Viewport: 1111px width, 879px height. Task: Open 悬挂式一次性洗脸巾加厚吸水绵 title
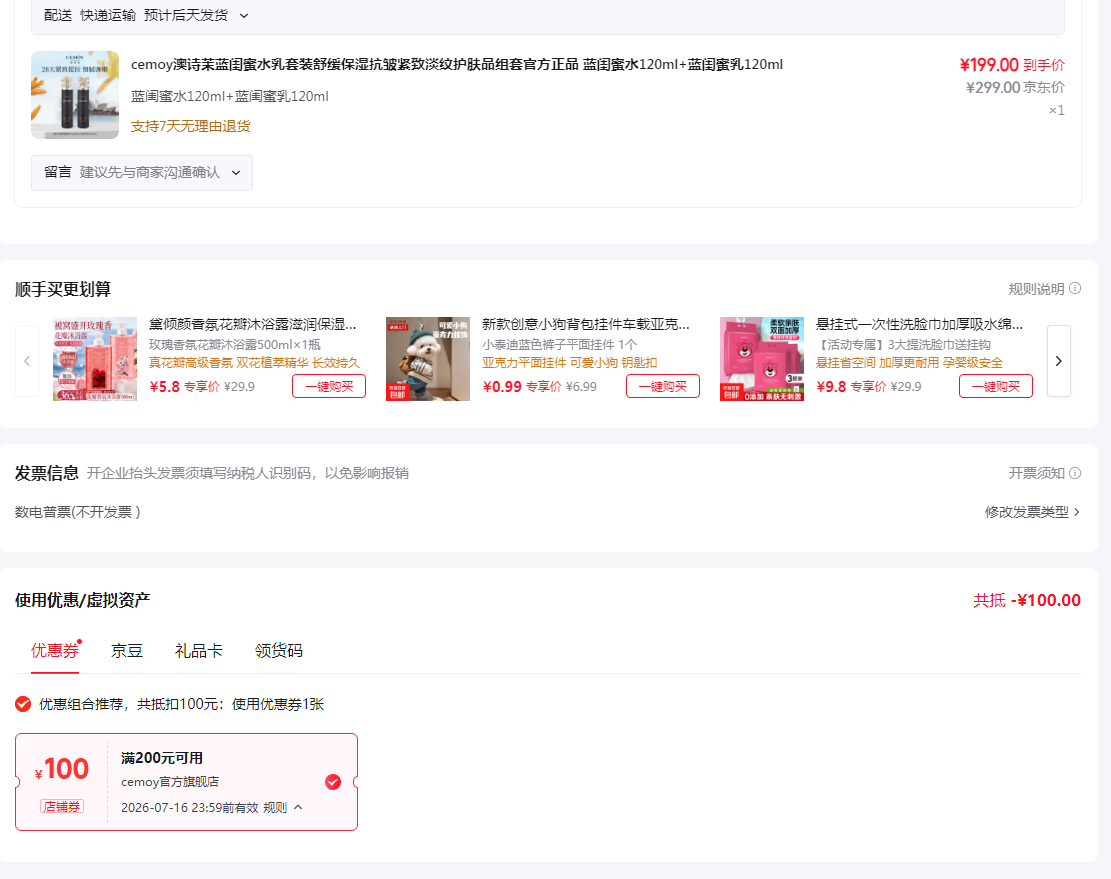[x=919, y=324]
